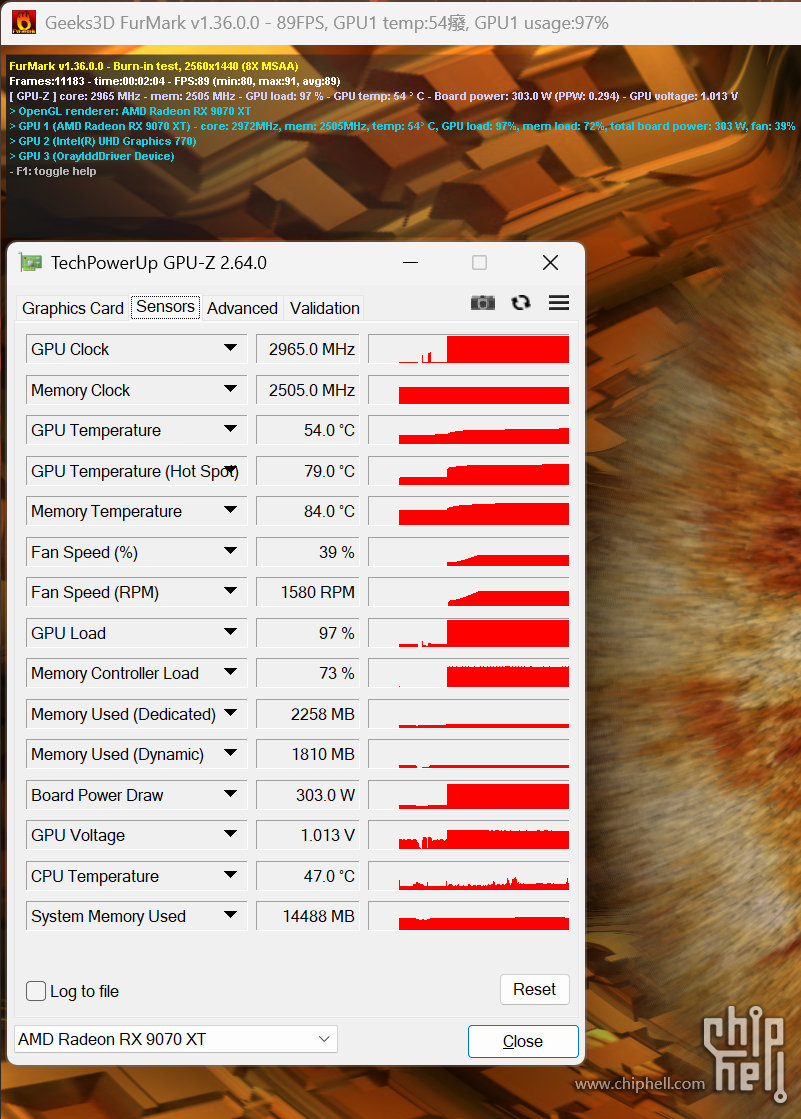Open the Advanced tab
The image size is (801, 1119).
click(242, 308)
